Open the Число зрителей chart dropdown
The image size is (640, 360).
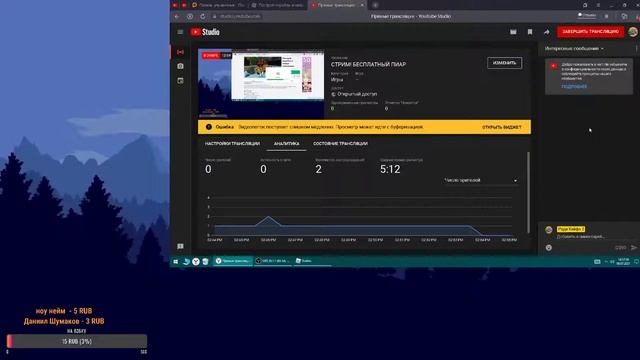[x=480, y=180]
